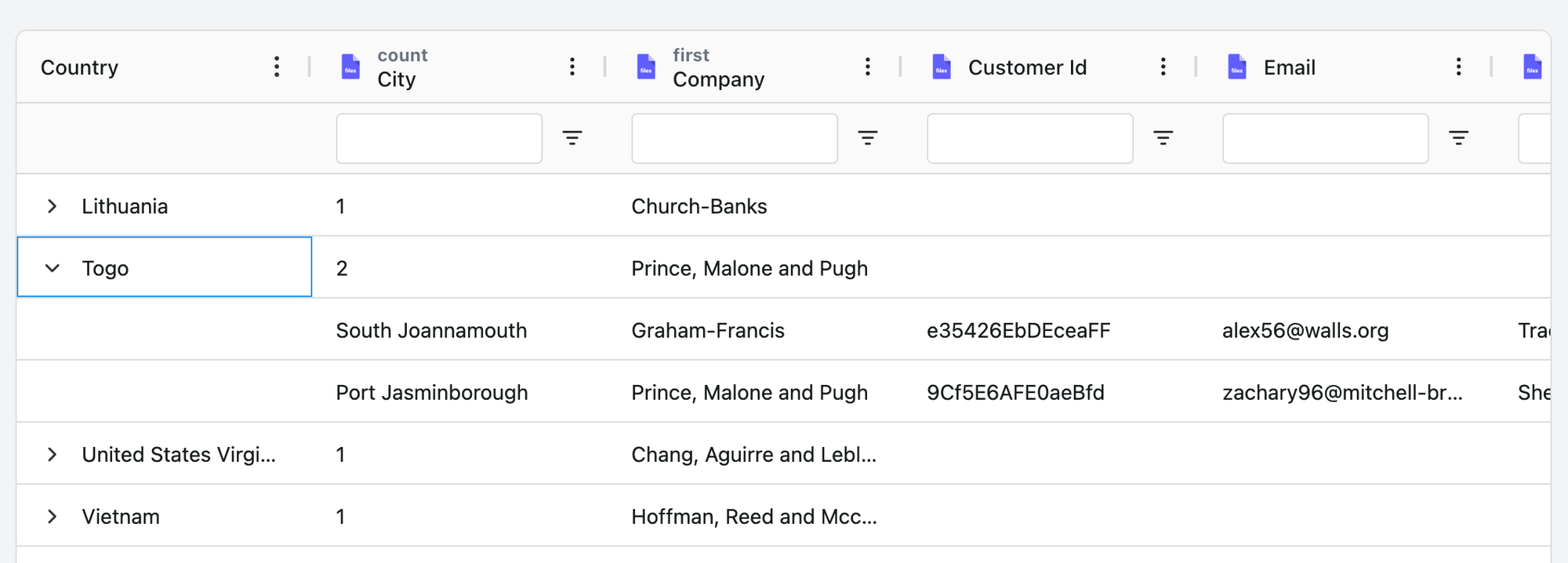Open Email column filter options icon

click(1459, 138)
